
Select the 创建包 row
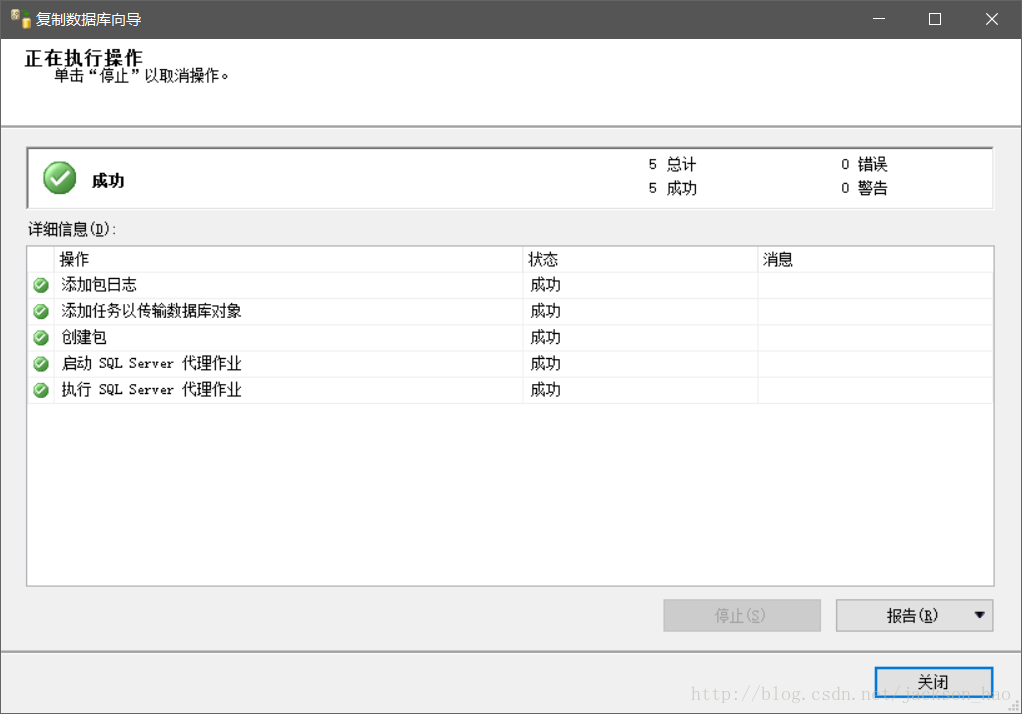pyautogui.click(x=510, y=337)
